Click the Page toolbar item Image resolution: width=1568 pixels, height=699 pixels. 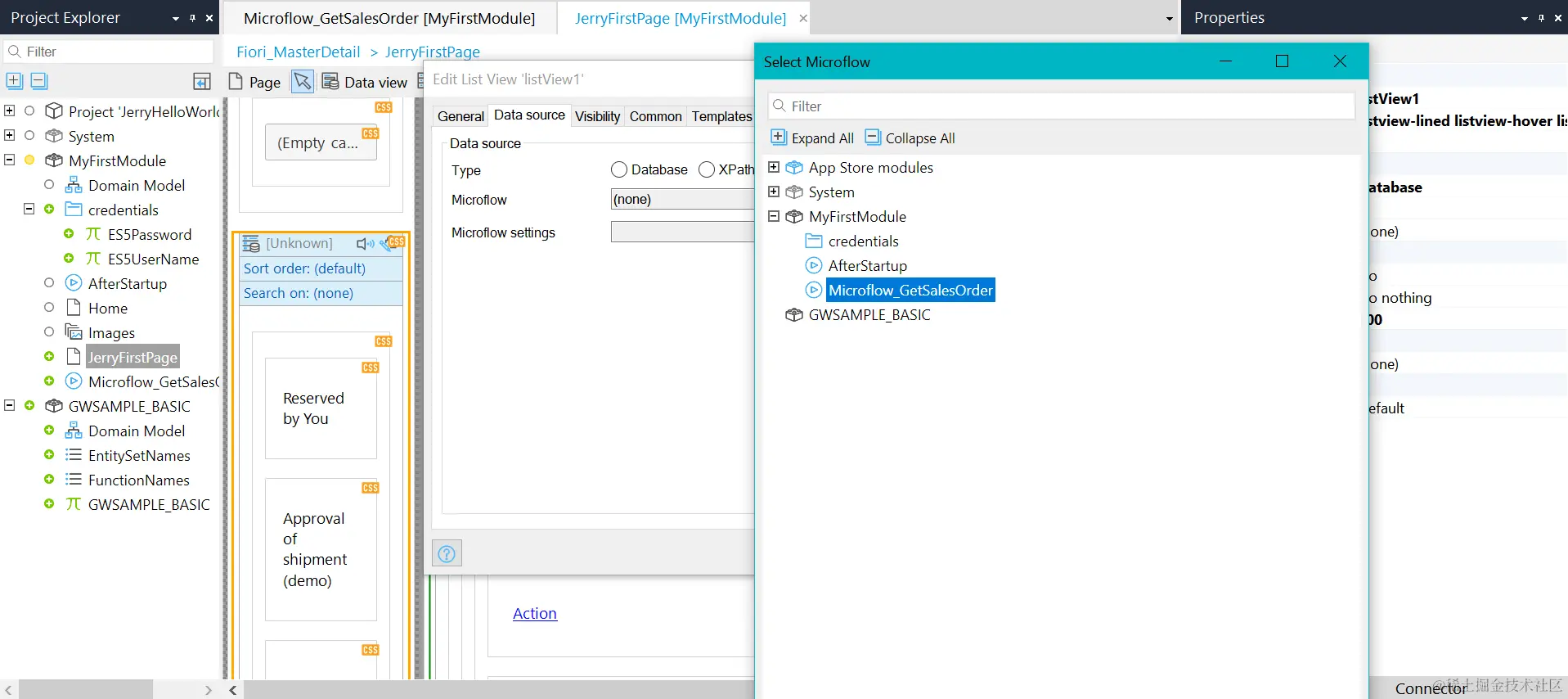tap(255, 82)
